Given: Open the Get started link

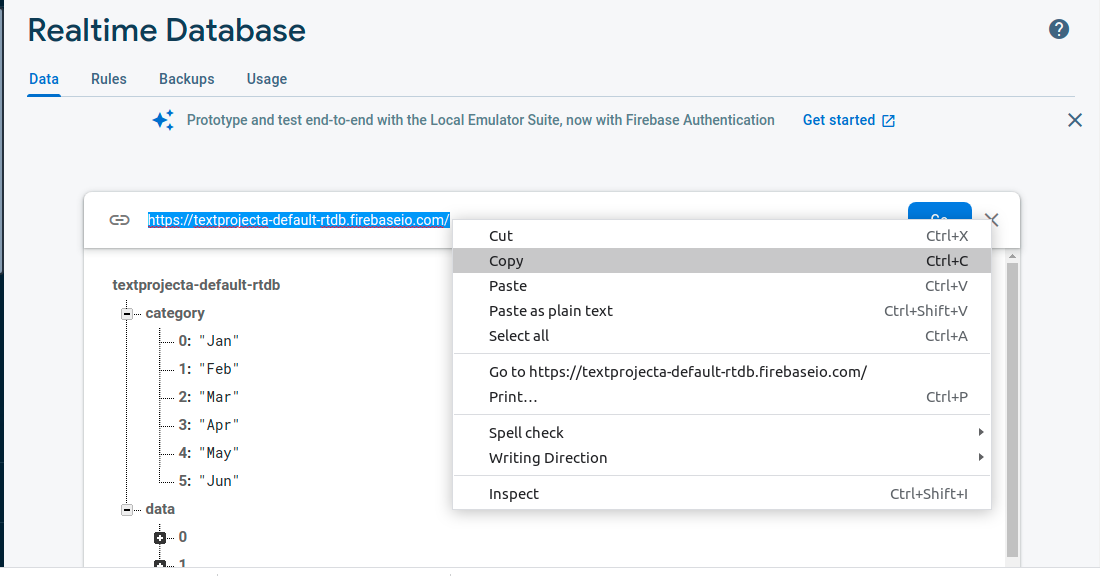Looking at the screenshot, I should [849, 120].
